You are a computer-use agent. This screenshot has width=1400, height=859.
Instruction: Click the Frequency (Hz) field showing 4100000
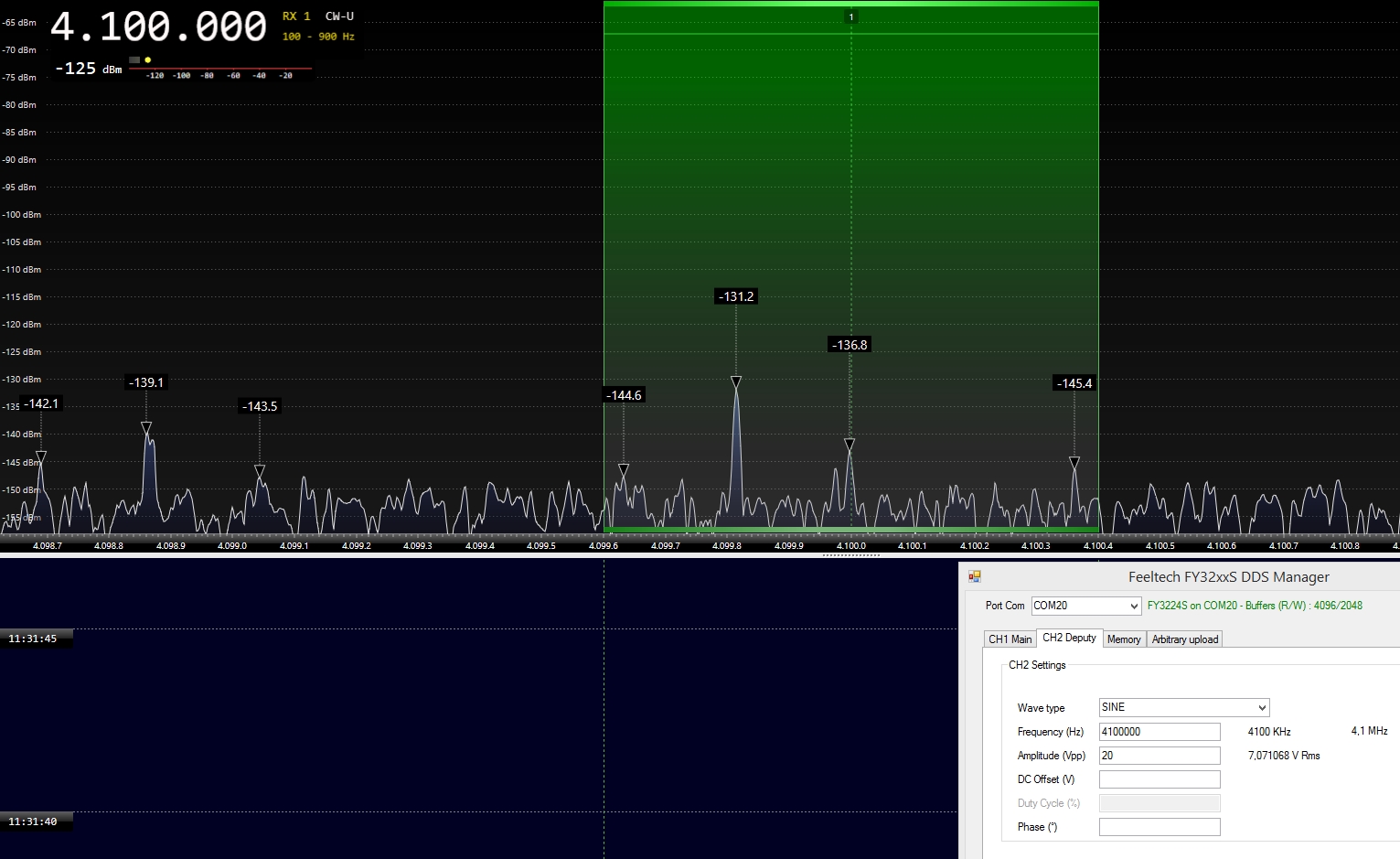click(x=1160, y=732)
